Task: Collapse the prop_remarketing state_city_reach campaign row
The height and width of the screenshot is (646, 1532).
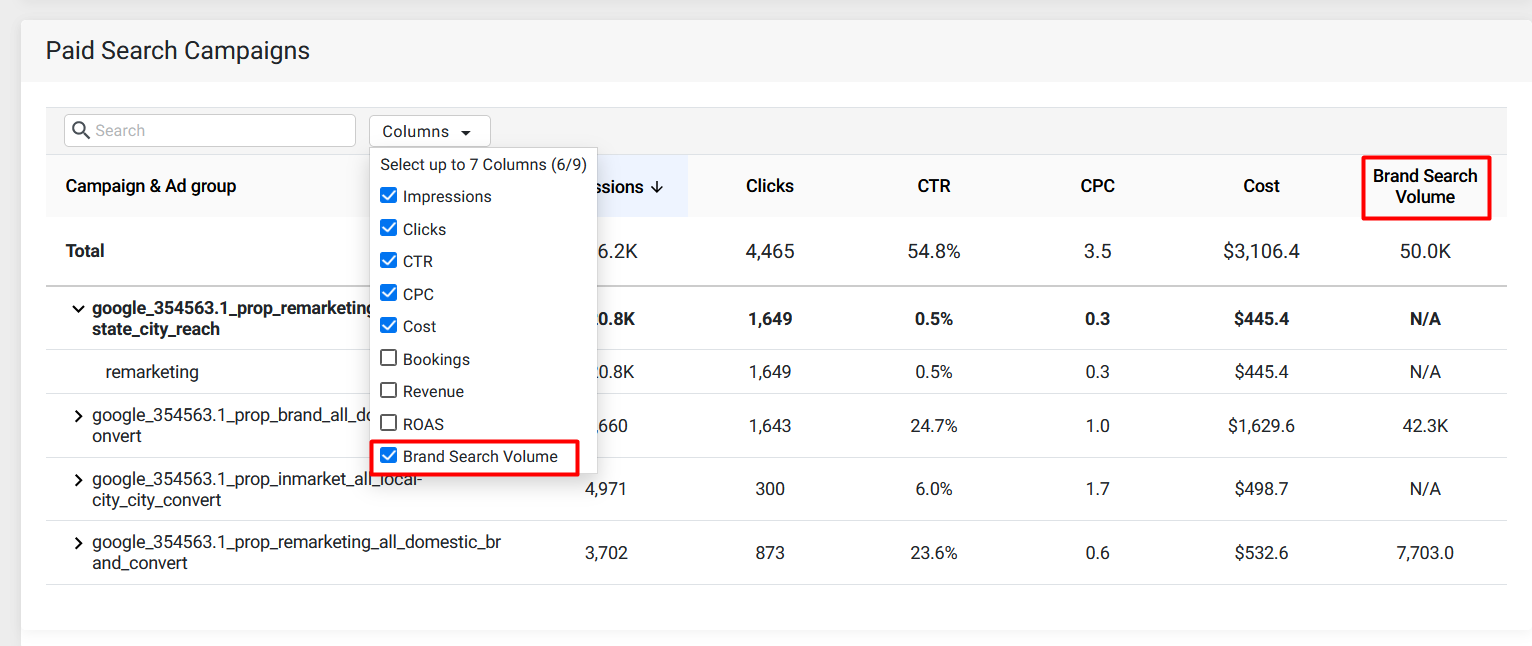Action: click(78, 309)
